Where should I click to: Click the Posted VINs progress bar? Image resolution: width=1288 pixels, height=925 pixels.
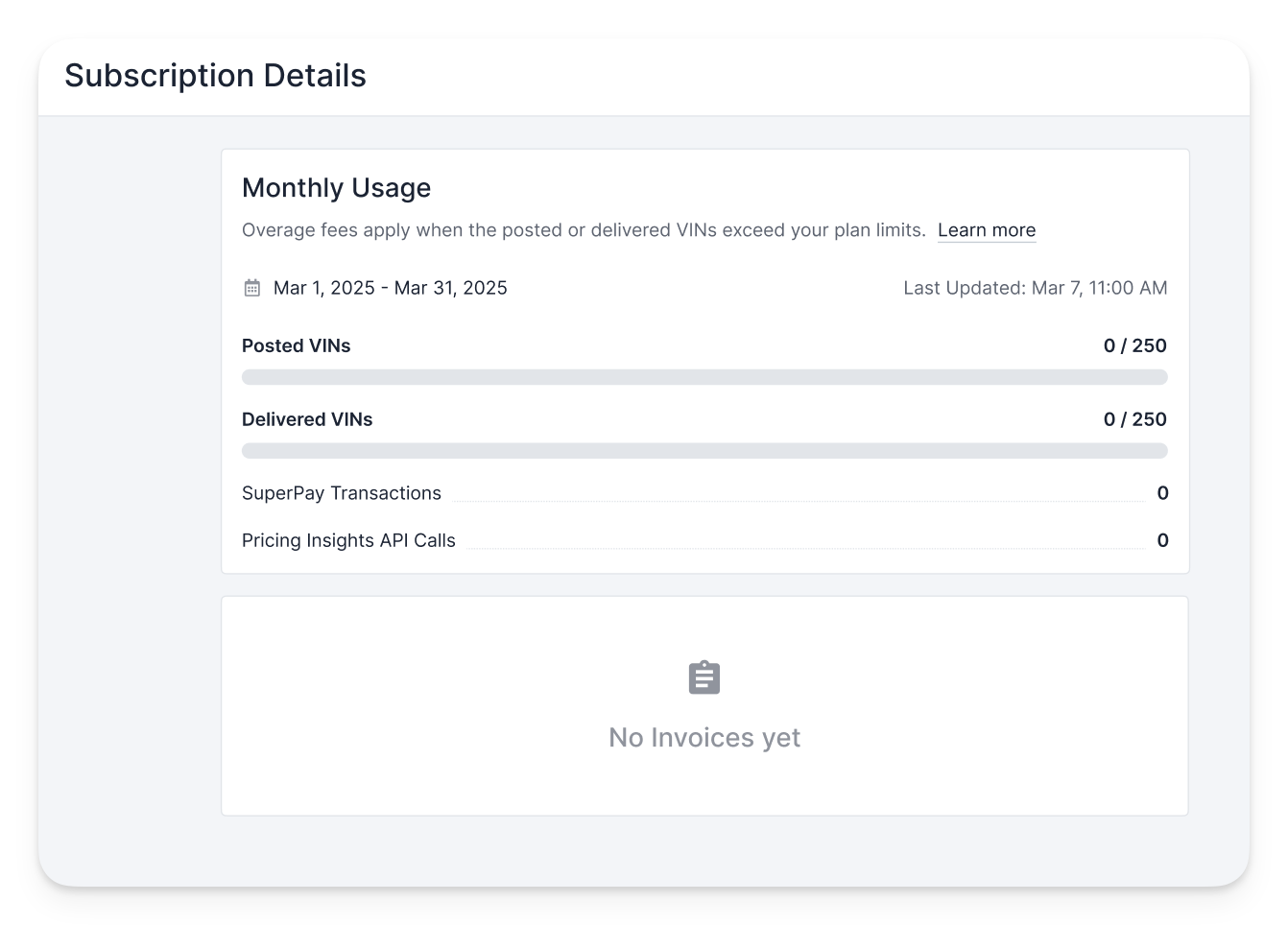[704, 377]
